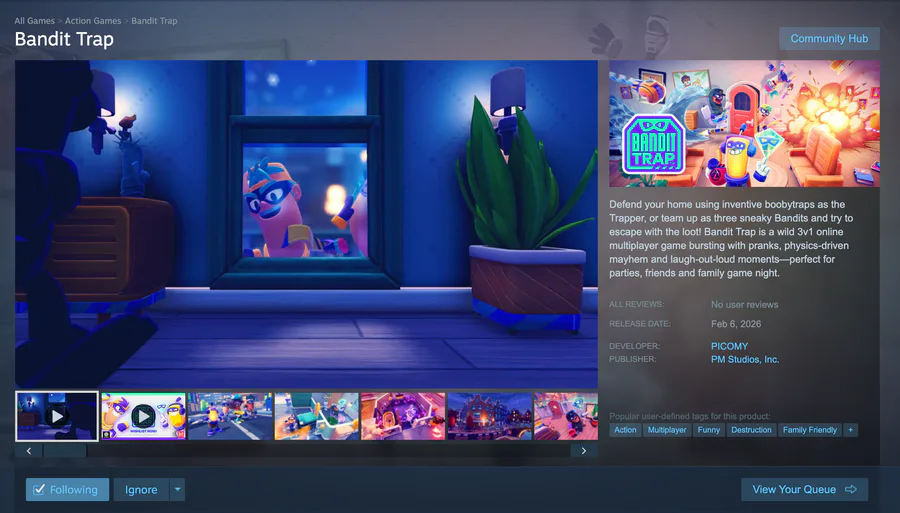Image resolution: width=900 pixels, height=513 pixels.
Task: Open Action Games breadcrumb link
Action: click(93, 21)
